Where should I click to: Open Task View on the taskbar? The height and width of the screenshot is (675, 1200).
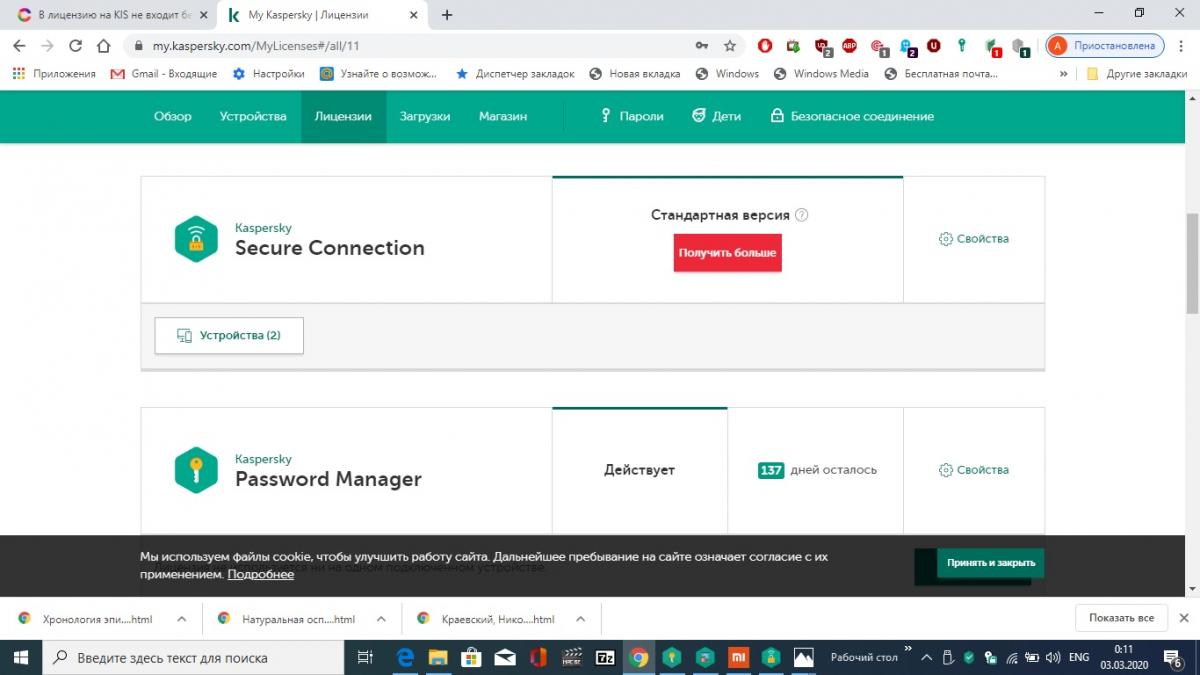tap(365, 657)
